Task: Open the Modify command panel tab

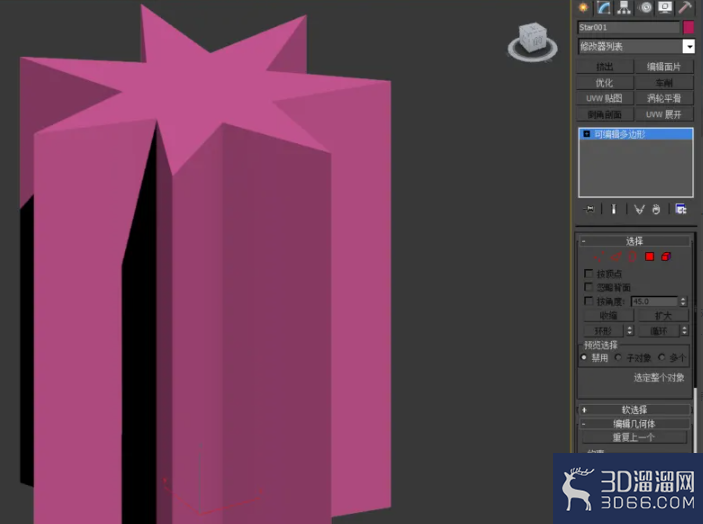Action: click(x=603, y=7)
